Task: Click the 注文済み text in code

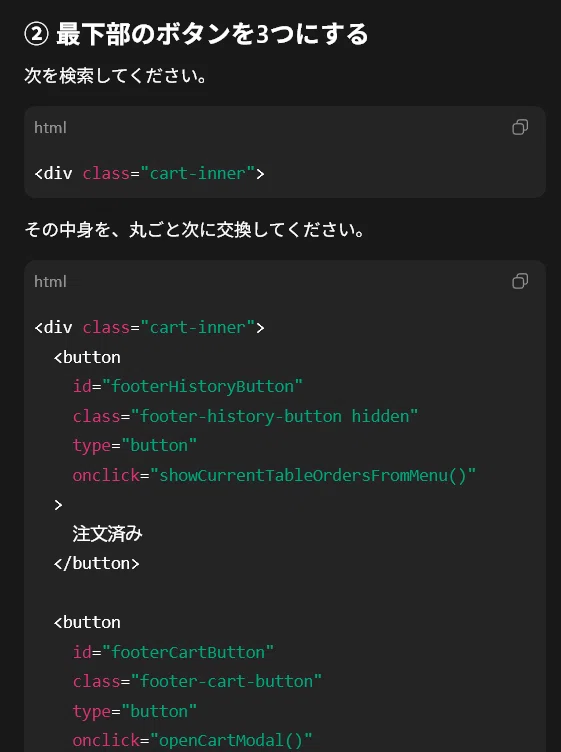Action: [x=107, y=534]
